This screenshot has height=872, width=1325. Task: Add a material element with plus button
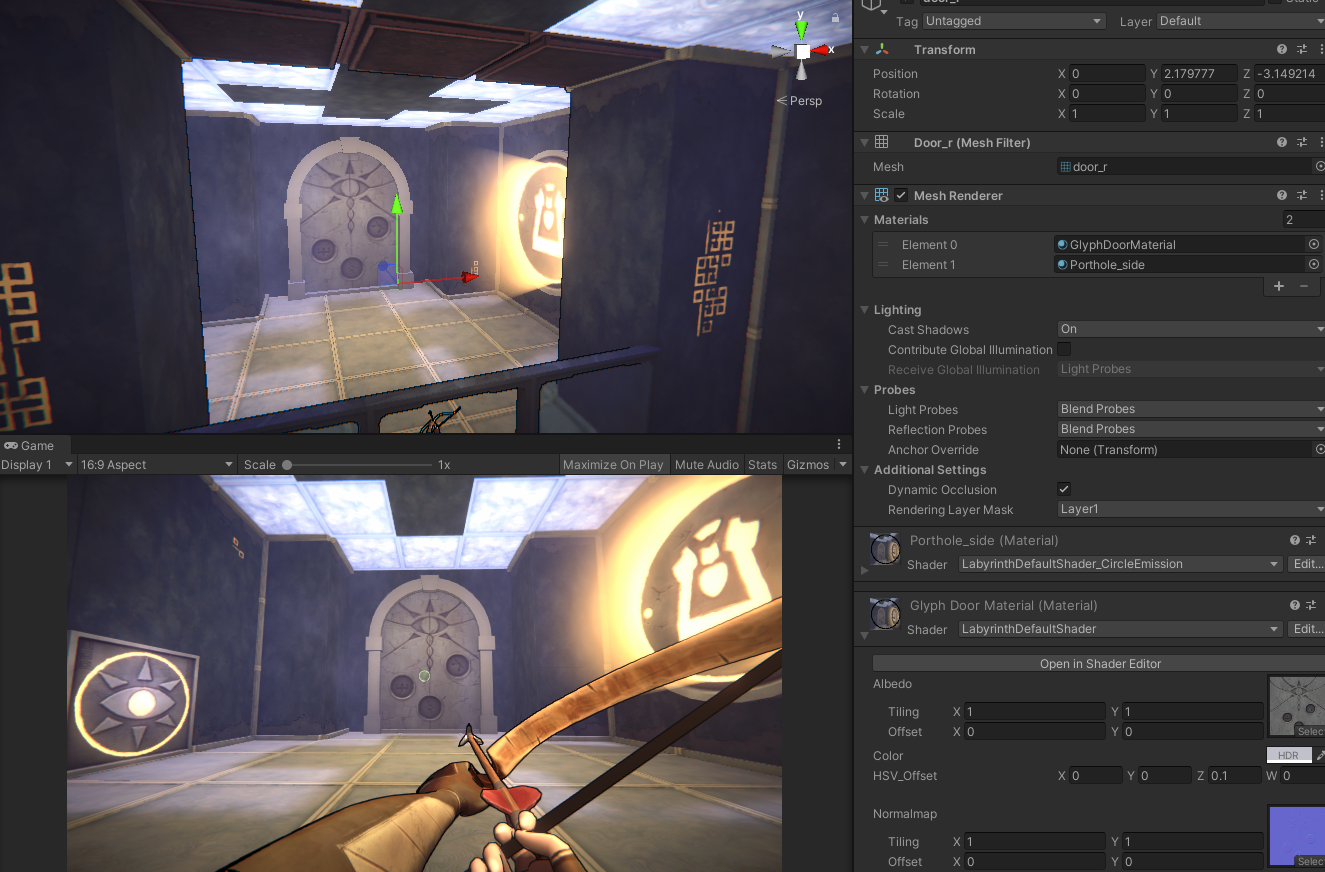[1278, 286]
